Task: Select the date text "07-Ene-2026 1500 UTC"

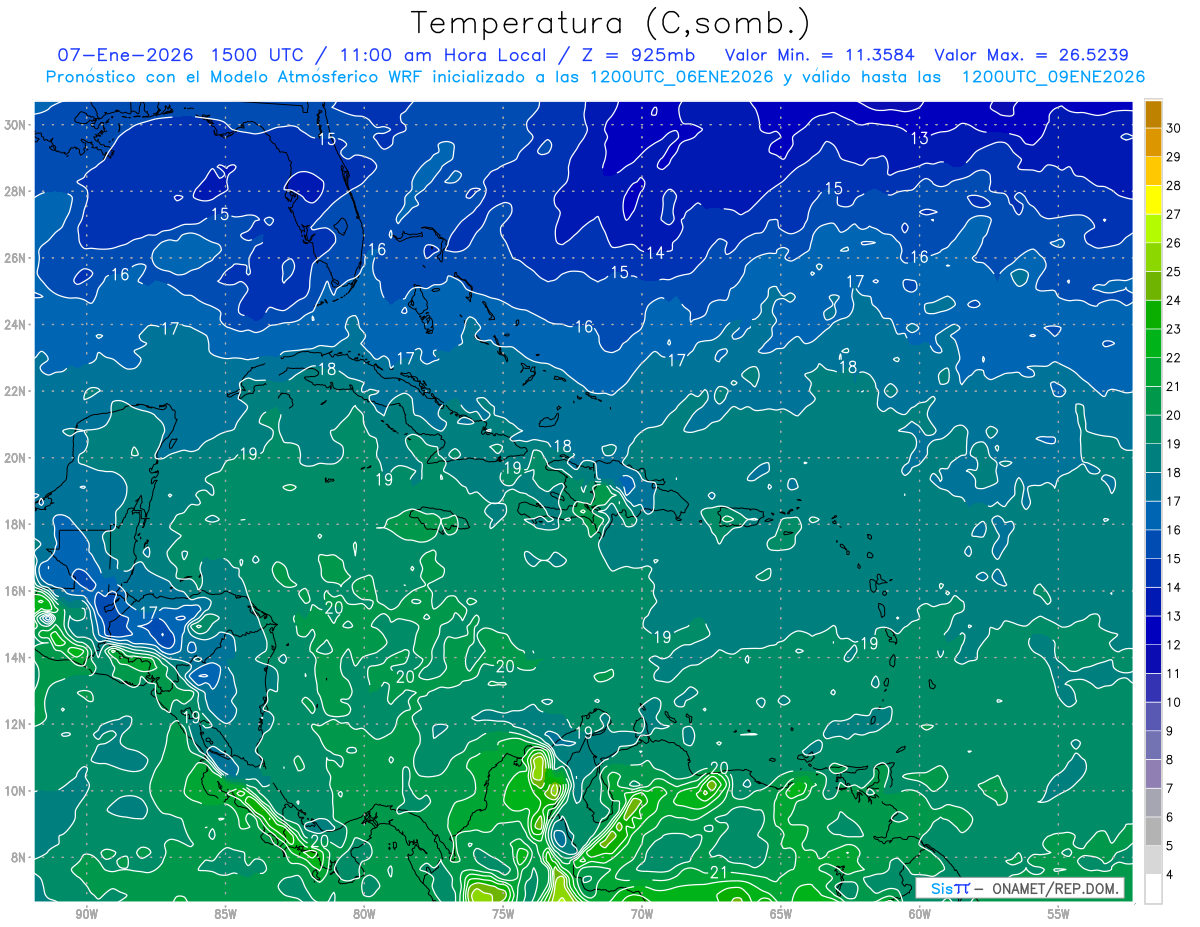Action: [178, 55]
